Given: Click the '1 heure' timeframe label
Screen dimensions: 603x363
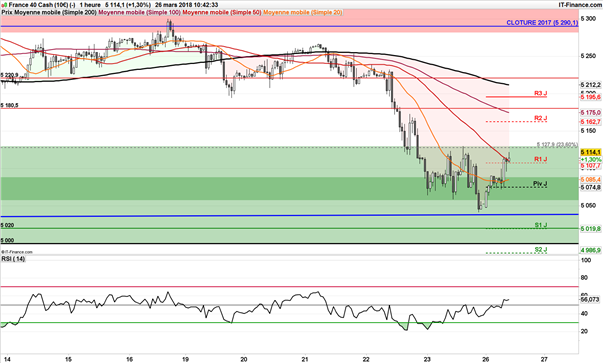Looking at the screenshot, I should coord(90,5).
